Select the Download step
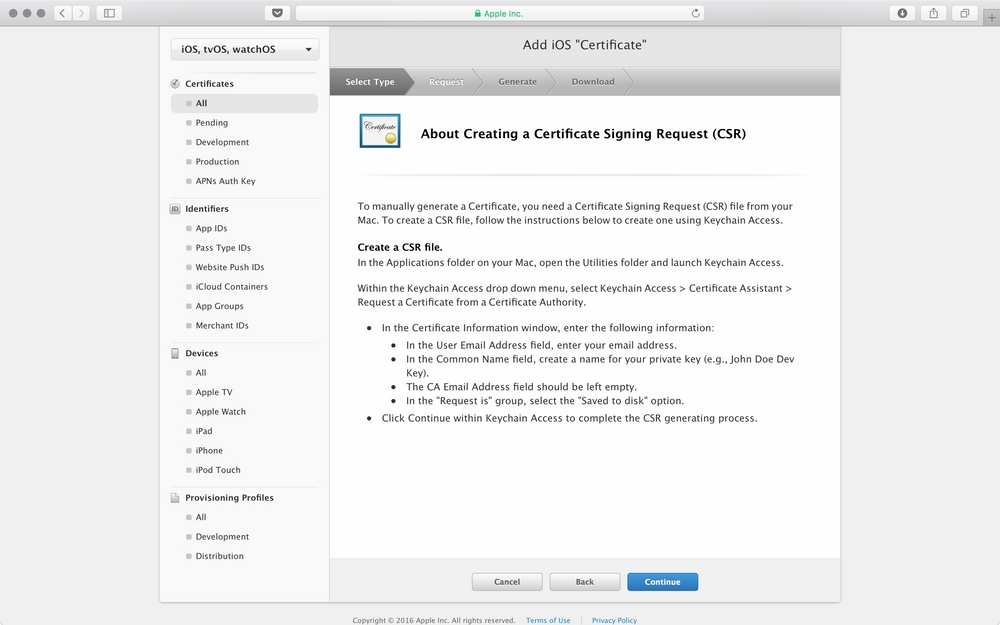1000x625 pixels. coord(593,82)
